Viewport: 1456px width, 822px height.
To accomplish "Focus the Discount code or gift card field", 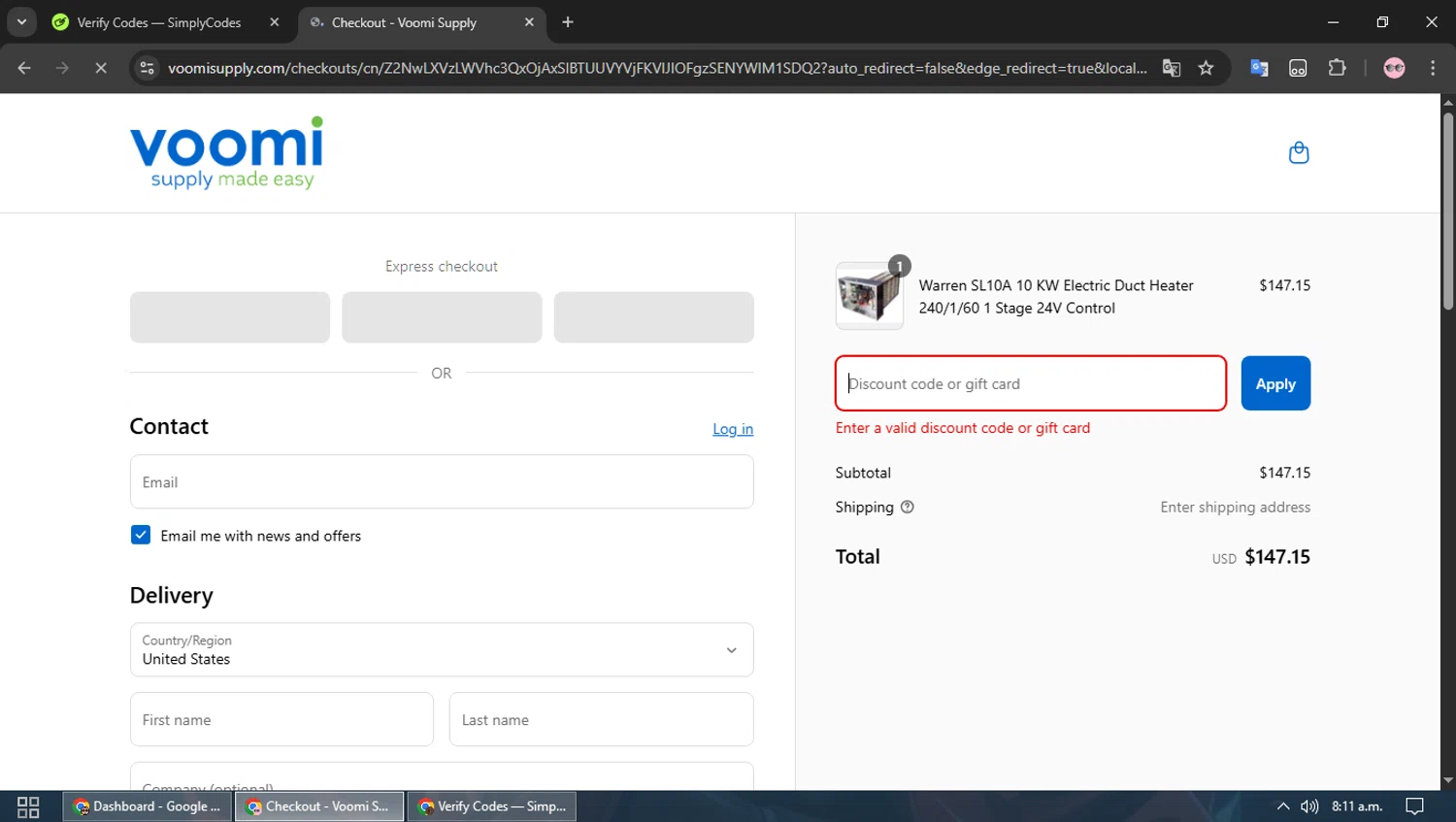I will [x=1031, y=383].
